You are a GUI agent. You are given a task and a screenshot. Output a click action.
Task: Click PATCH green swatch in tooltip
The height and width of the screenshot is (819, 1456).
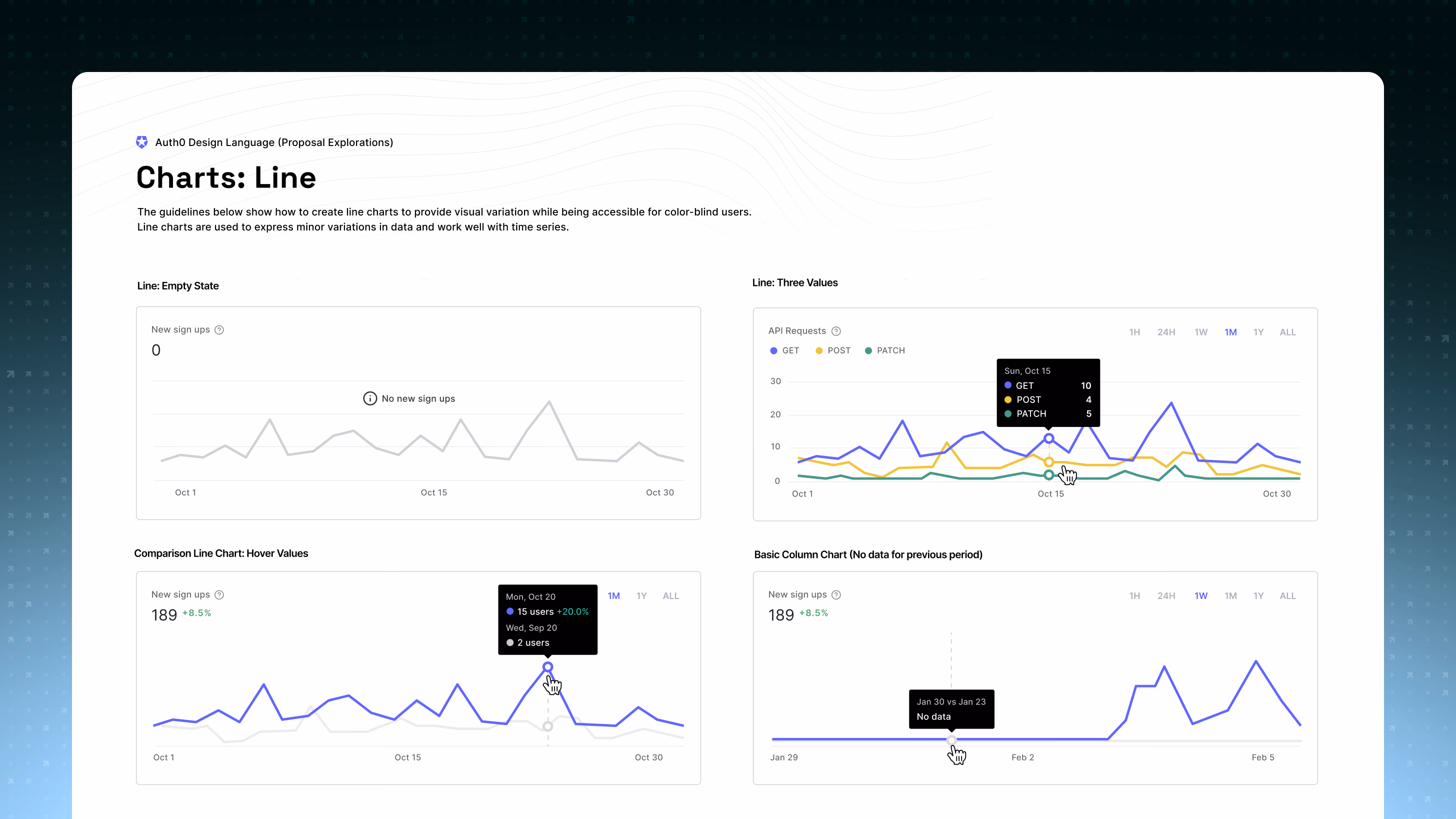click(1008, 413)
